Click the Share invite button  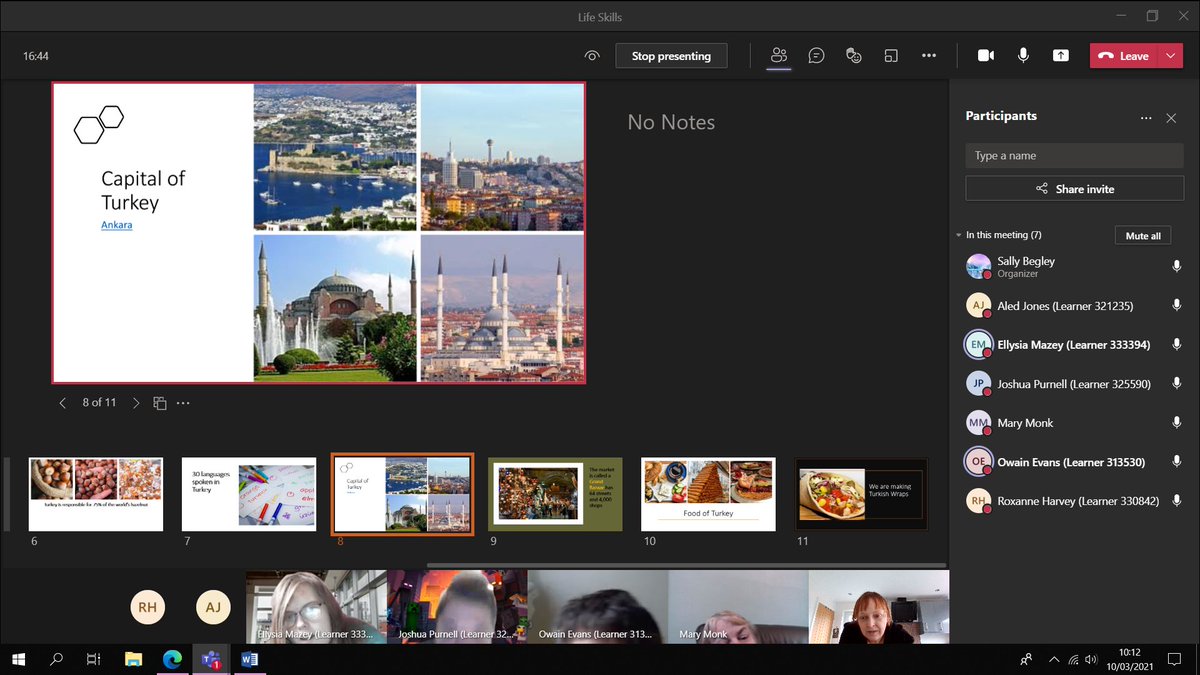pos(1074,189)
